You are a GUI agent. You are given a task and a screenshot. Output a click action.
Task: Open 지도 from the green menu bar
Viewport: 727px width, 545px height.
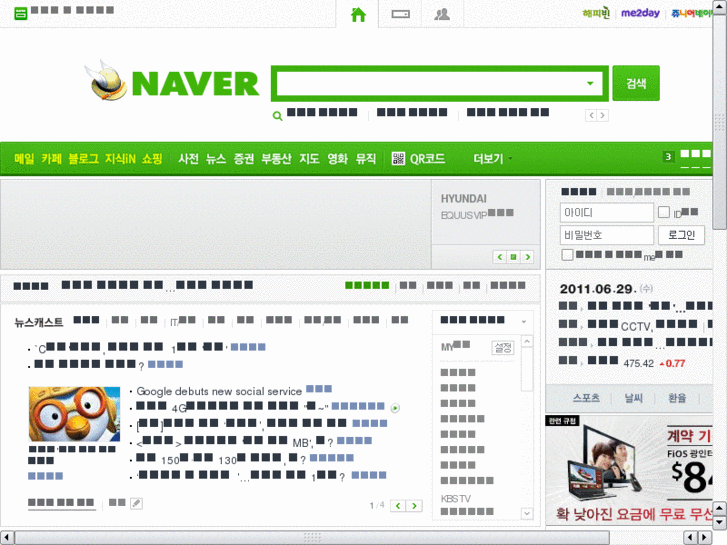click(309, 159)
